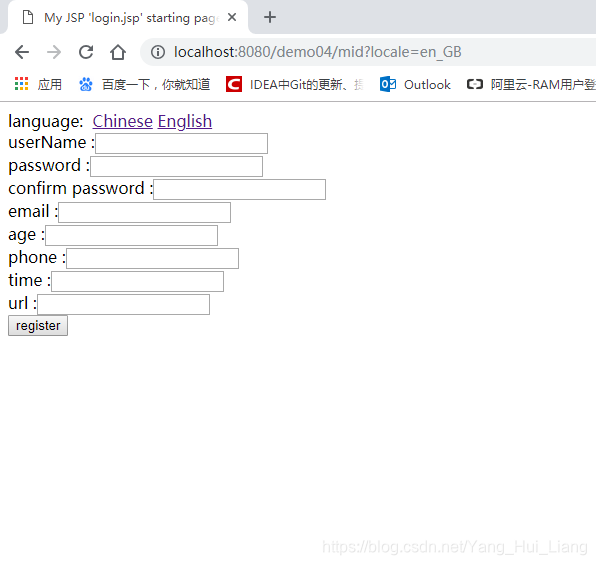Open a new tab with plus icon

click(270, 17)
